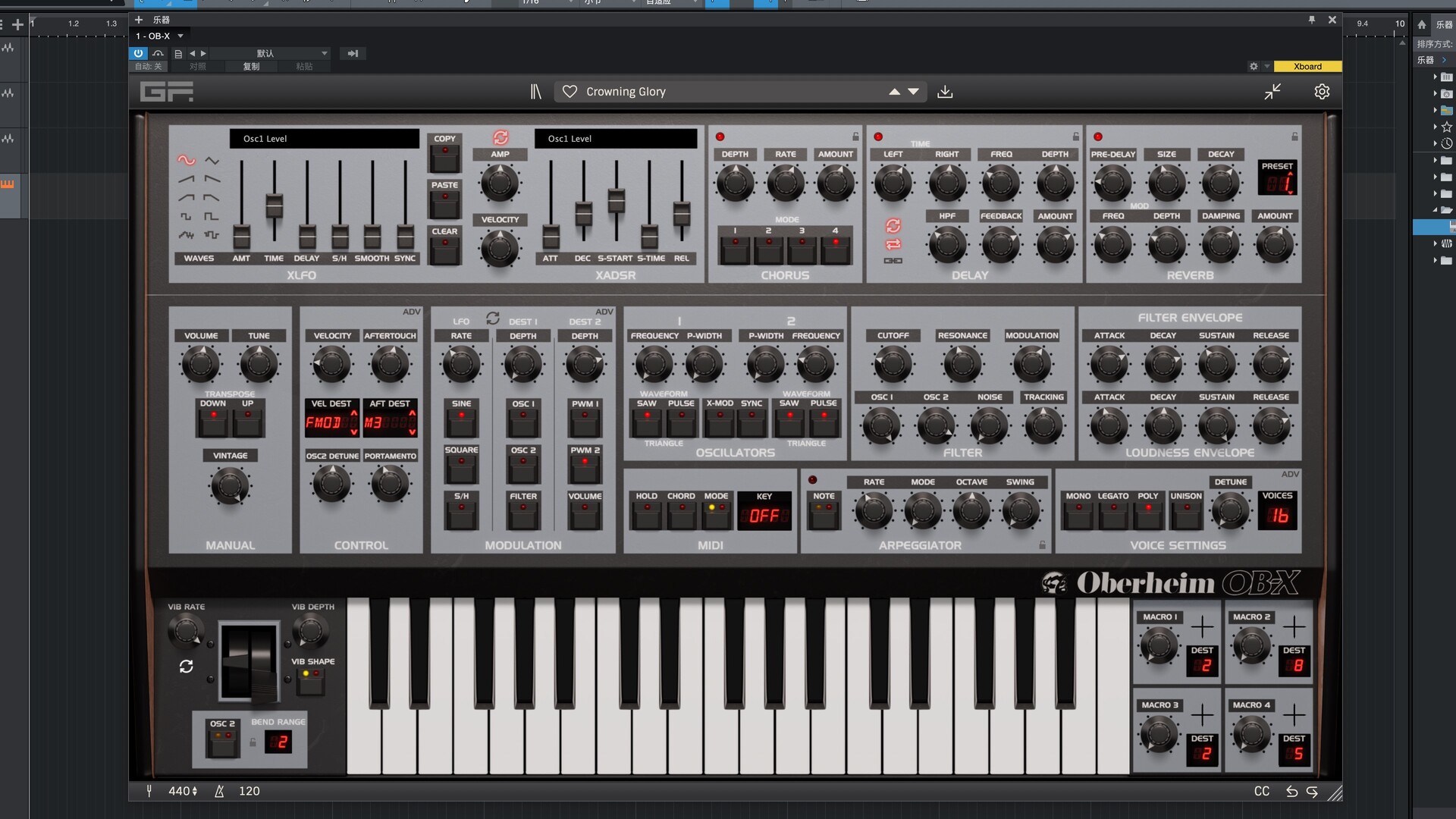Add destination for Macro 2 plus icon
1456x819 pixels.
click(x=1294, y=627)
